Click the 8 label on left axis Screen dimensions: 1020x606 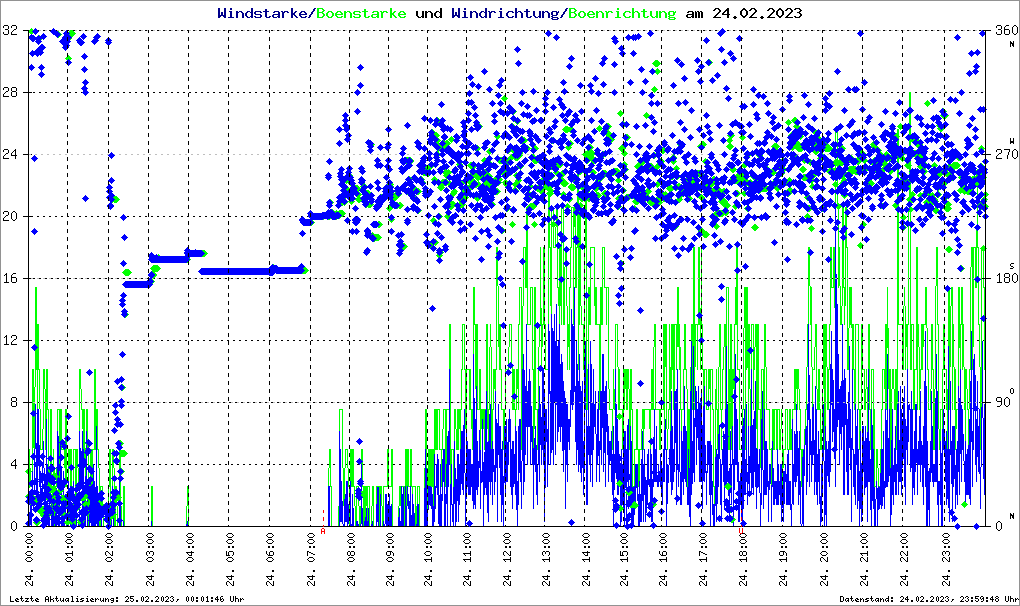pos(14,403)
